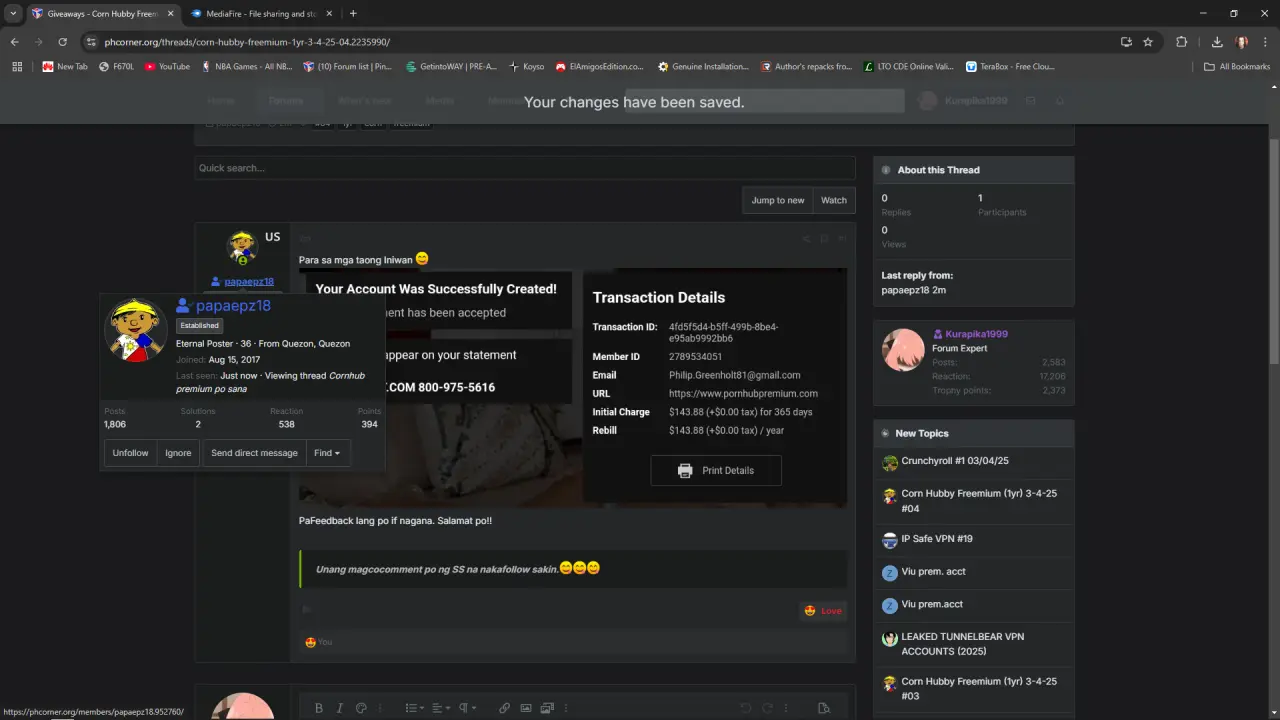Image resolution: width=1280 pixels, height=720 pixels.
Task: Open the F670L bookmark
Action: point(116,67)
